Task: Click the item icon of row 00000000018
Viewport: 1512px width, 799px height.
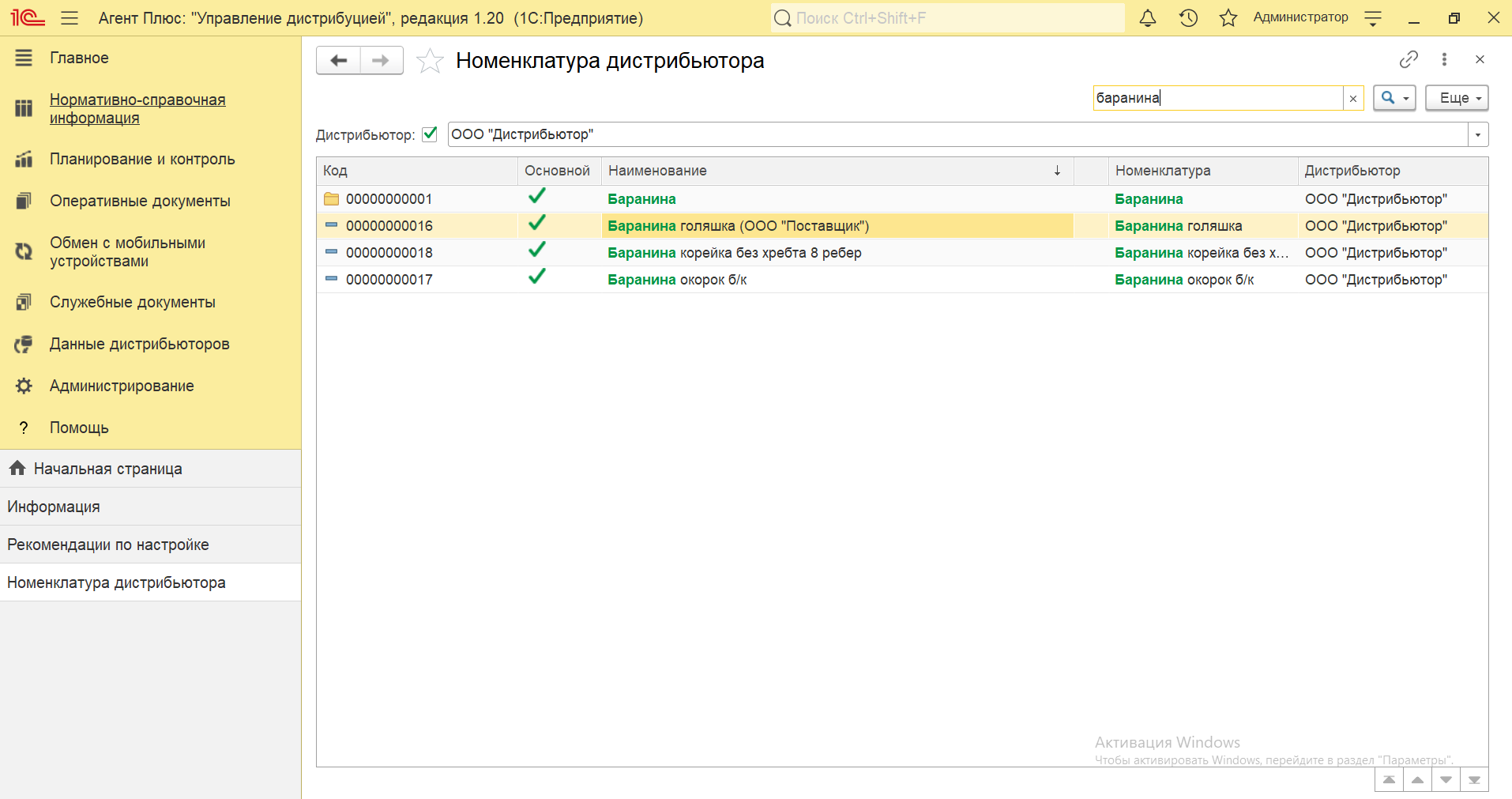Action: point(331,253)
